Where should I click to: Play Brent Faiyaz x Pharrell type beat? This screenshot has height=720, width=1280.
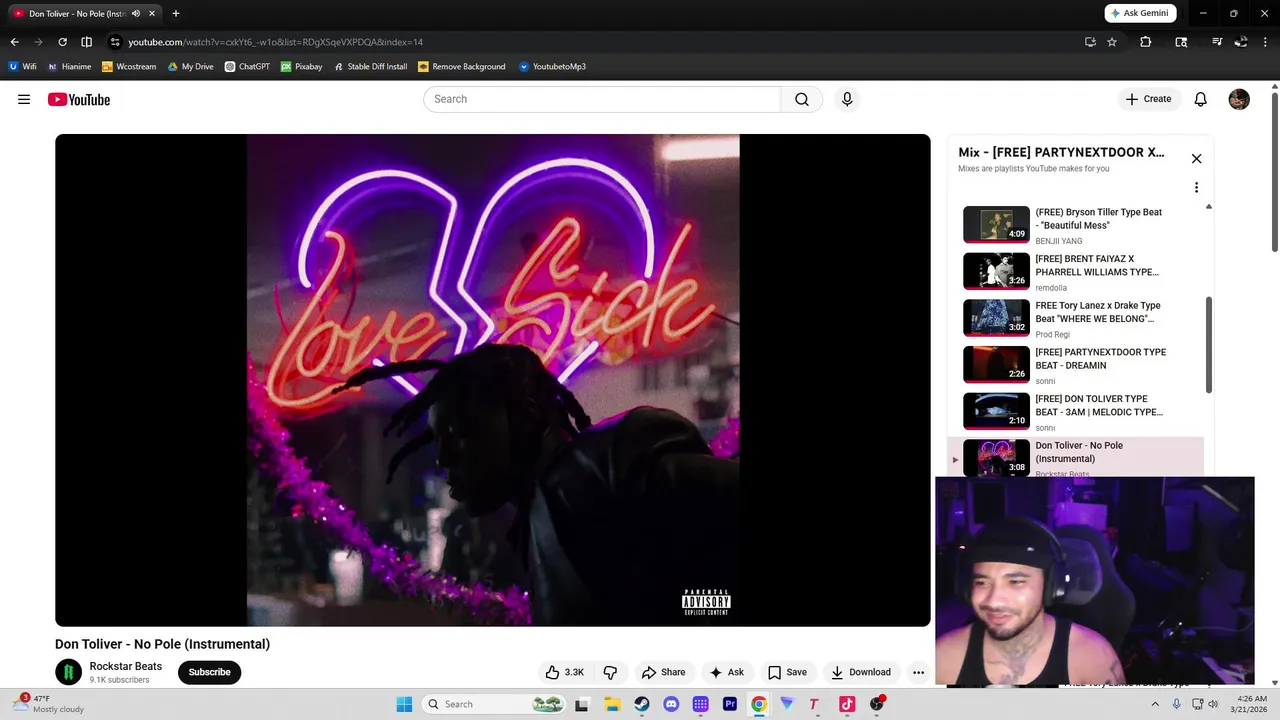(x=996, y=271)
